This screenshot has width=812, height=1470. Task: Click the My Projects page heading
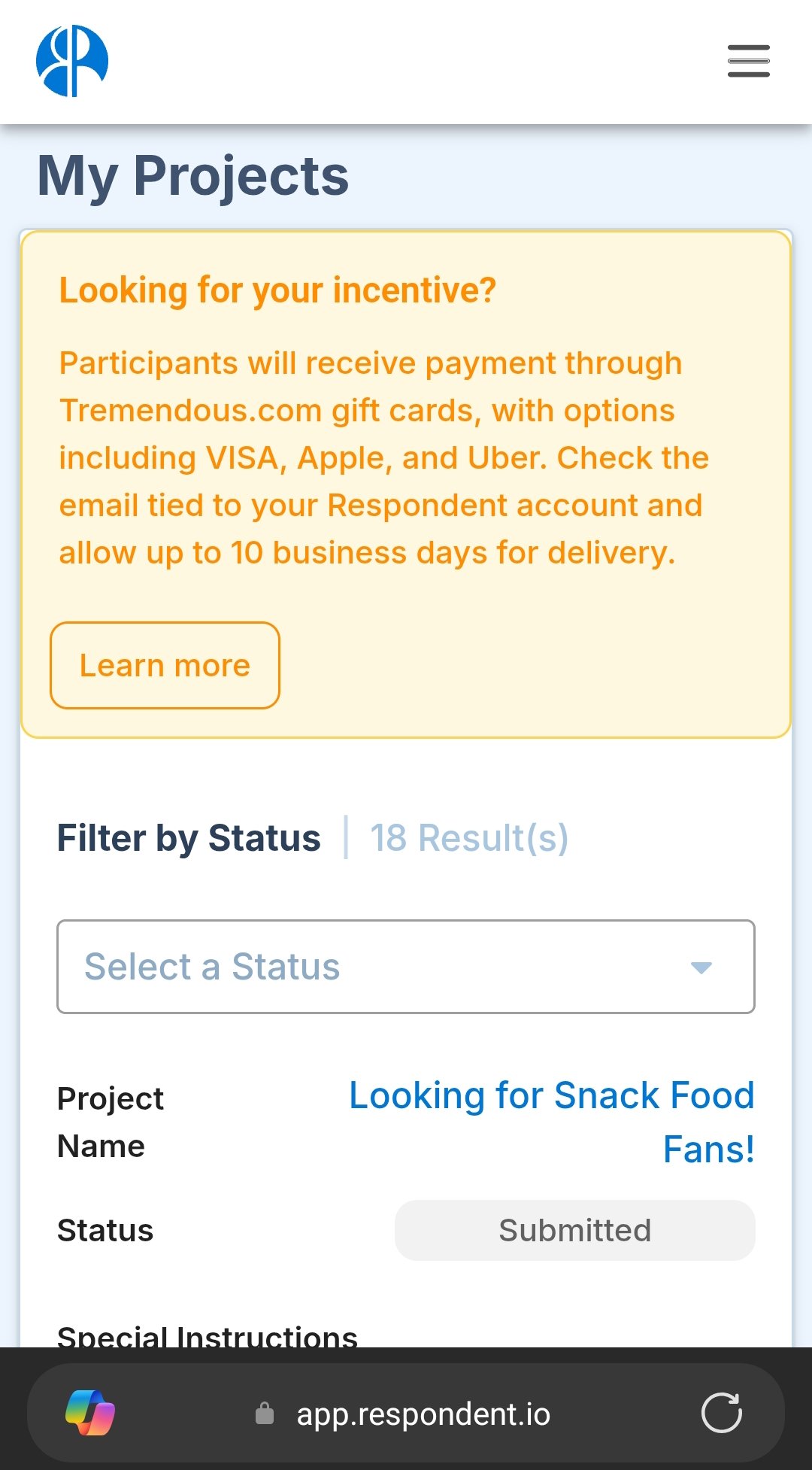tap(193, 176)
